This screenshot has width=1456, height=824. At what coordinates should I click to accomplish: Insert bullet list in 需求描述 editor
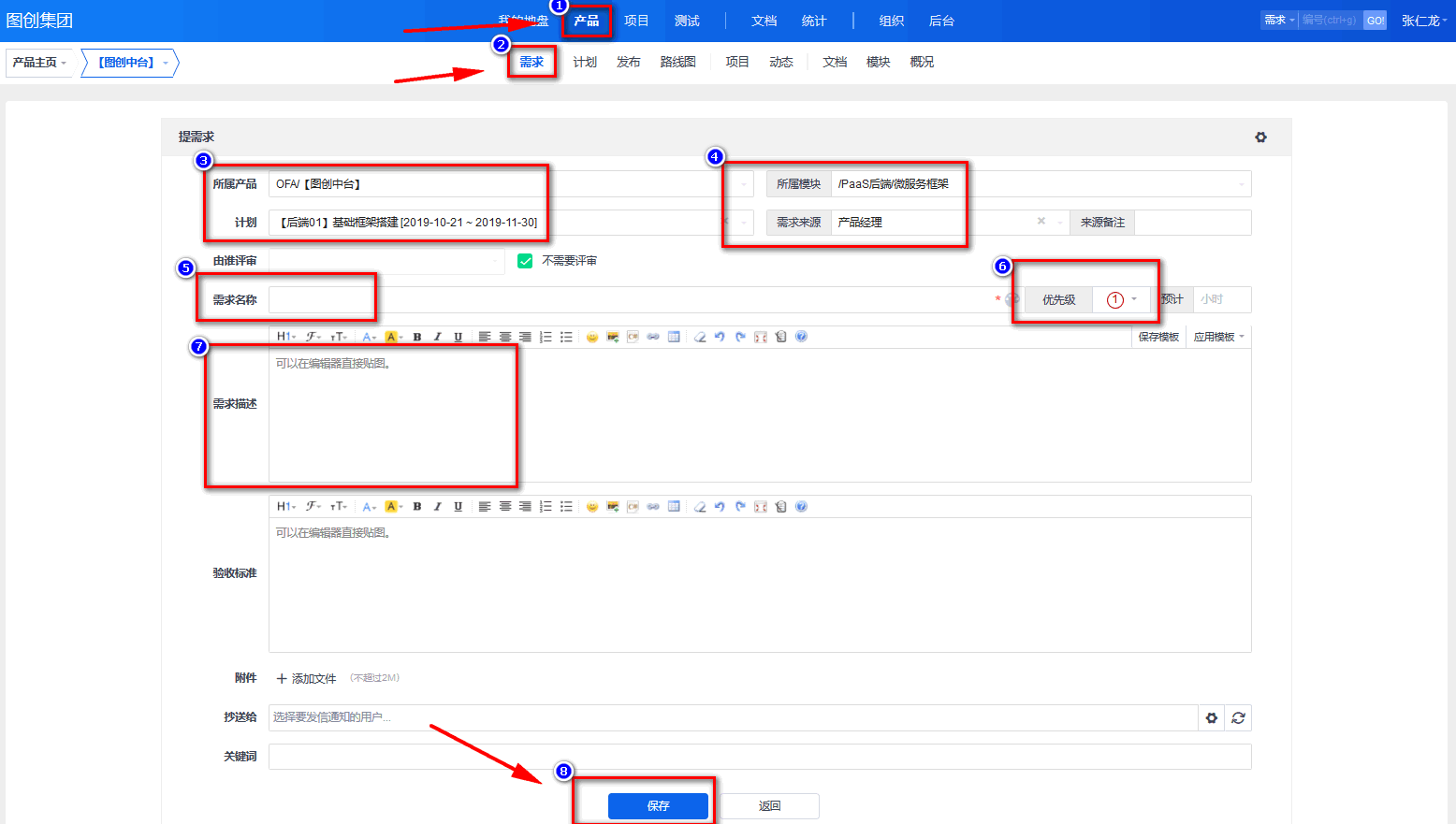click(566, 337)
